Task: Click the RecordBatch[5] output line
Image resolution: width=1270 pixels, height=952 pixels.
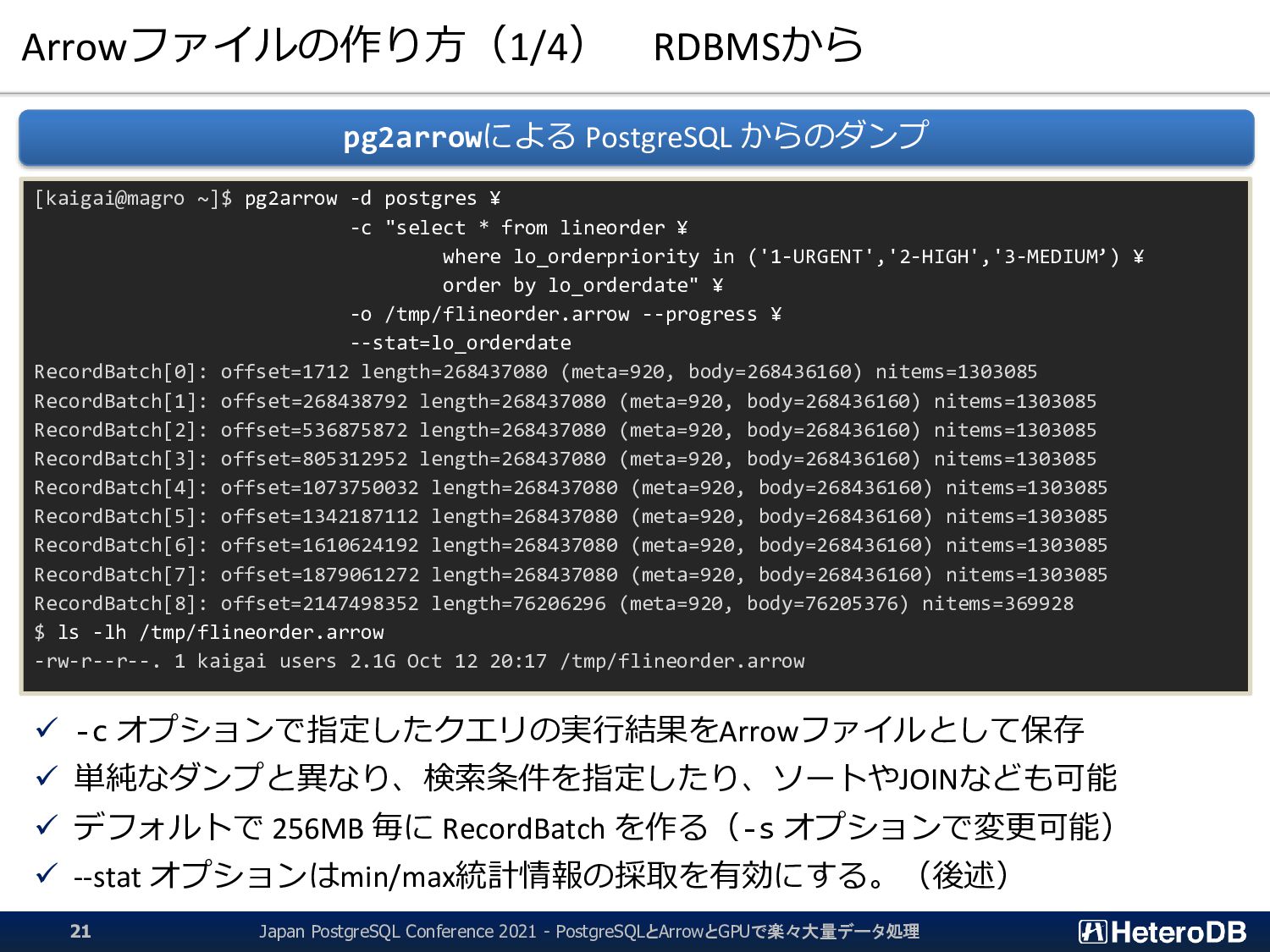Action: coord(571,516)
